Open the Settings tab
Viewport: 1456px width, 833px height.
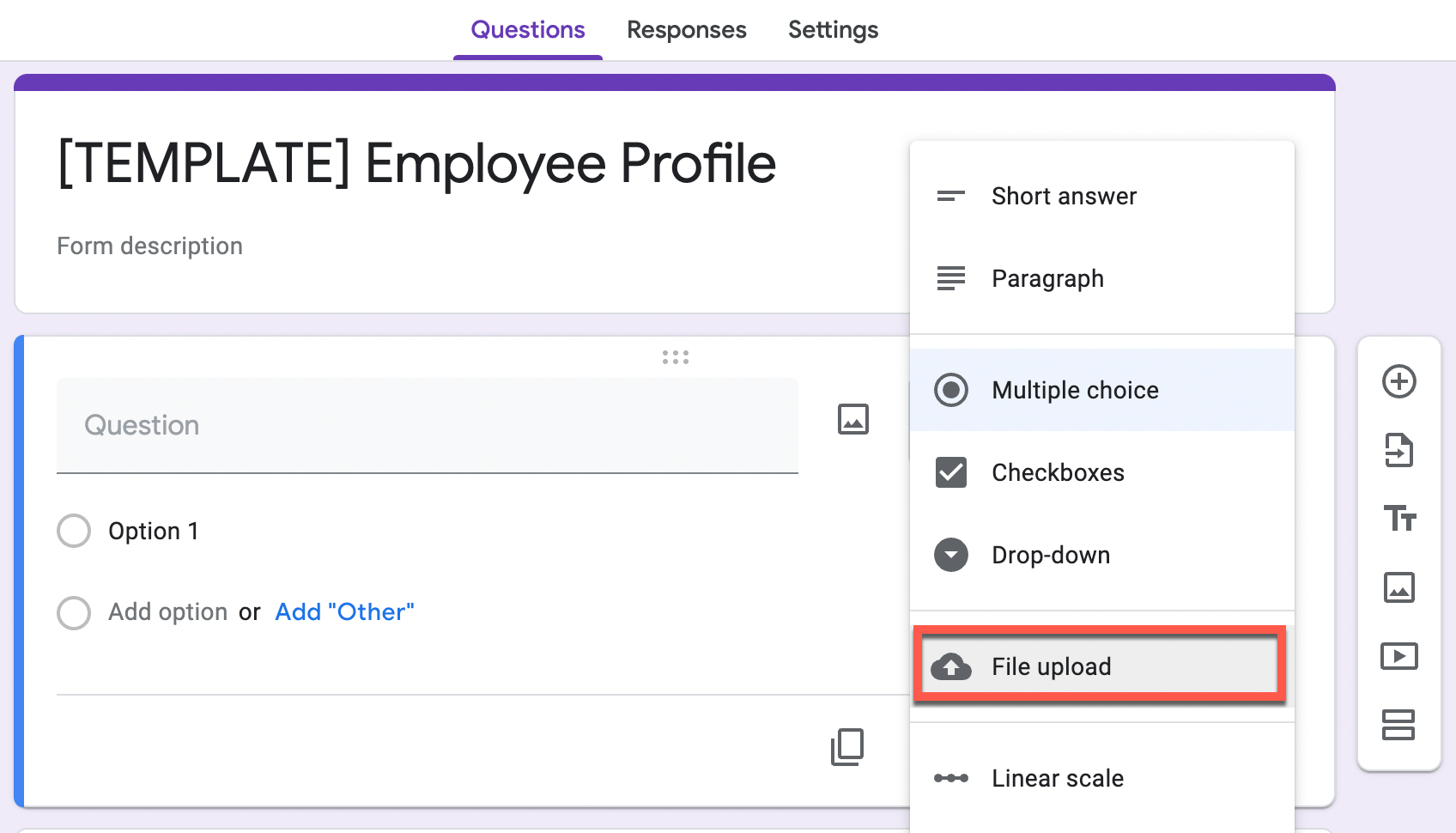tap(833, 30)
